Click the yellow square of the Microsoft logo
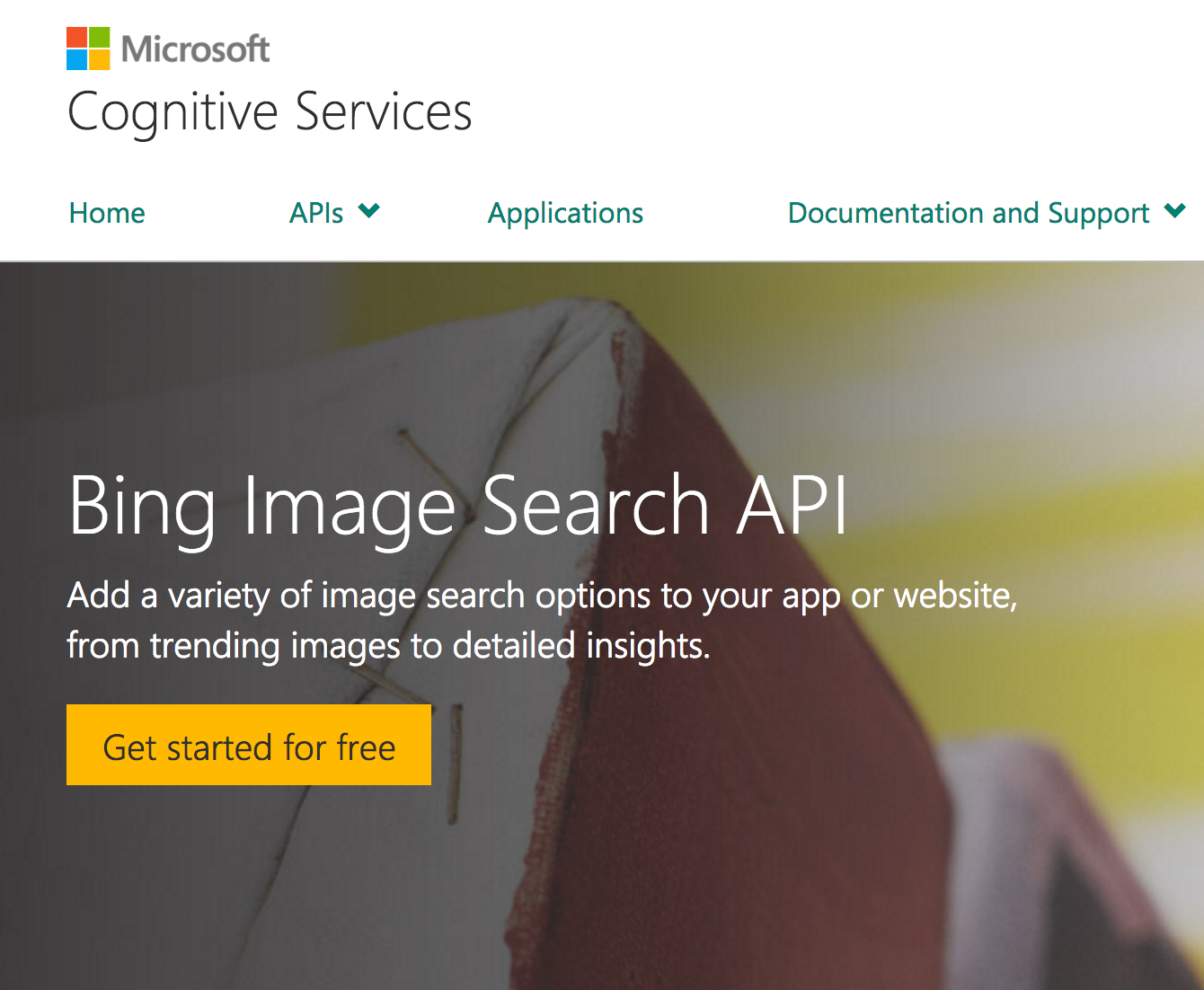Screen dimensions: 1204x990 tap(100, 59)
